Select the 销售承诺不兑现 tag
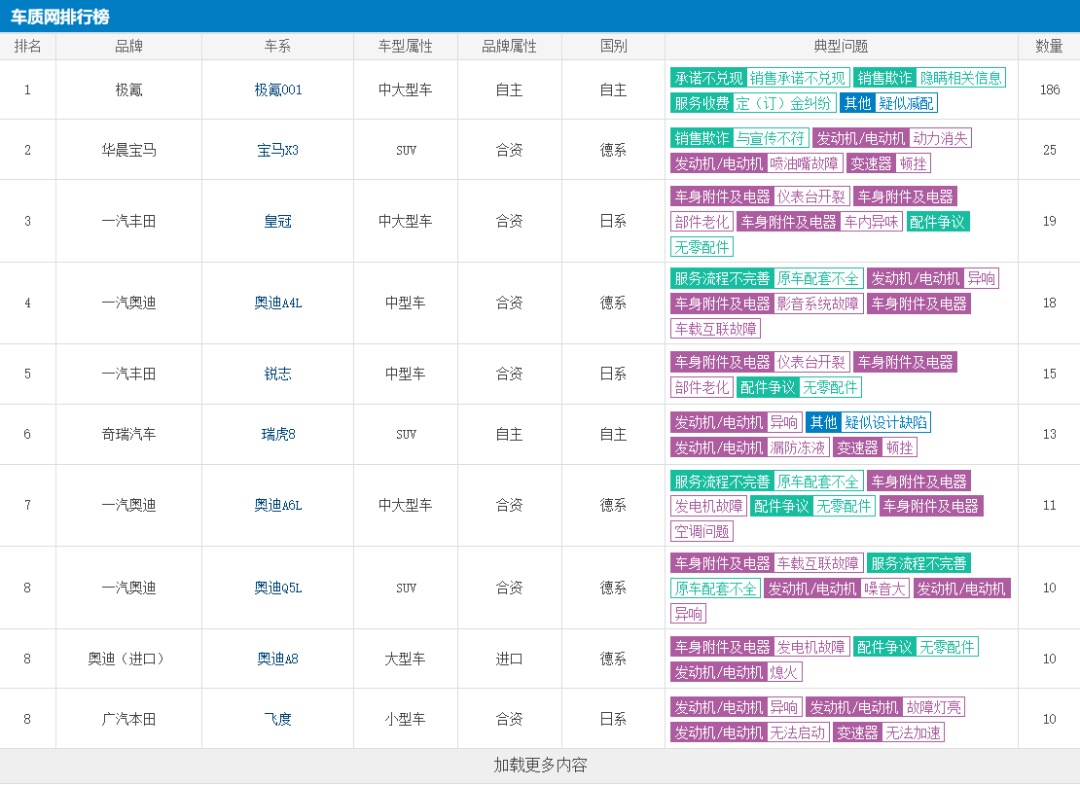The height and width of the screenshot is (785, 1080). coord(798,78)
